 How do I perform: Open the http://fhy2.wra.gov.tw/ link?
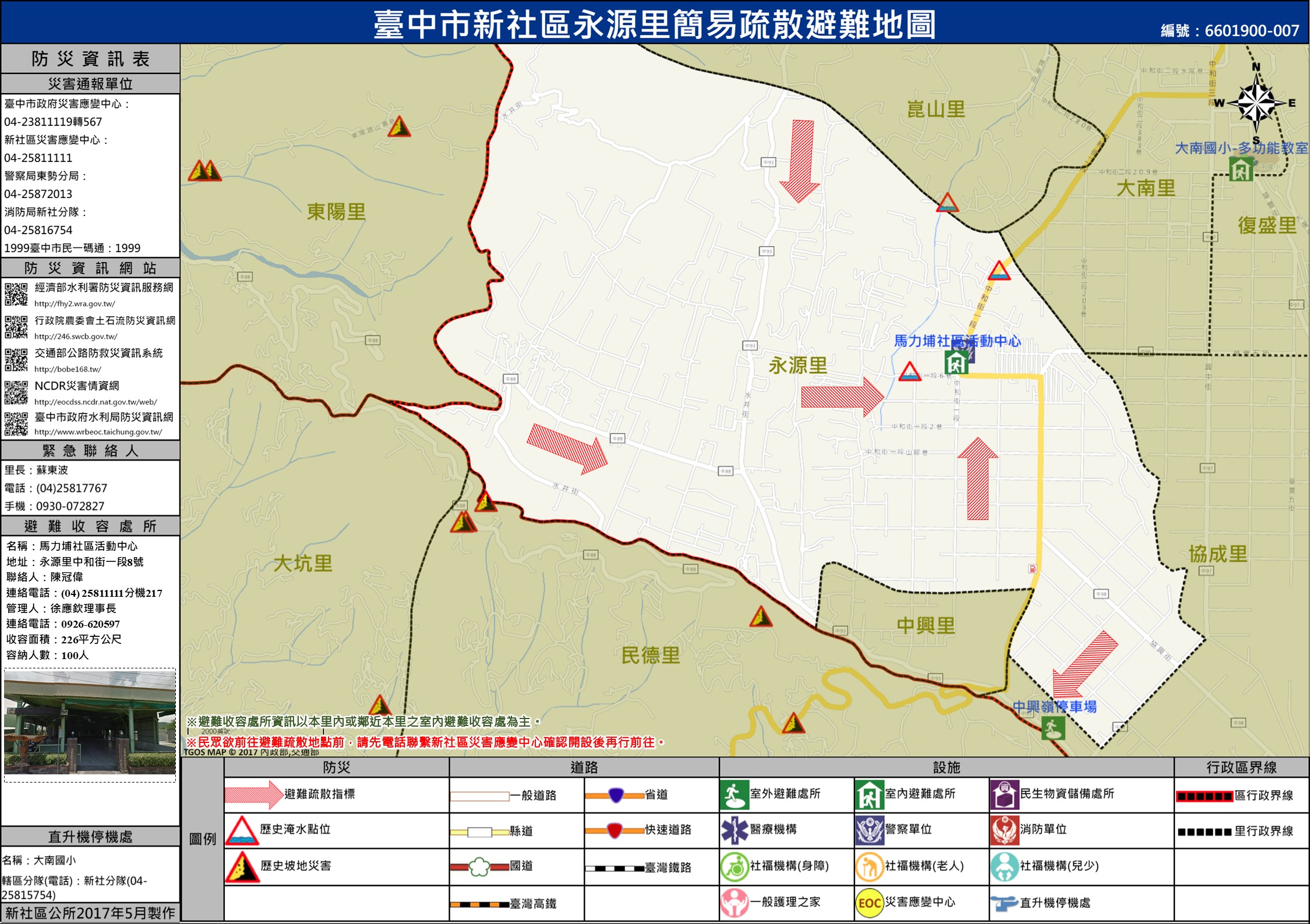[75, 303]
